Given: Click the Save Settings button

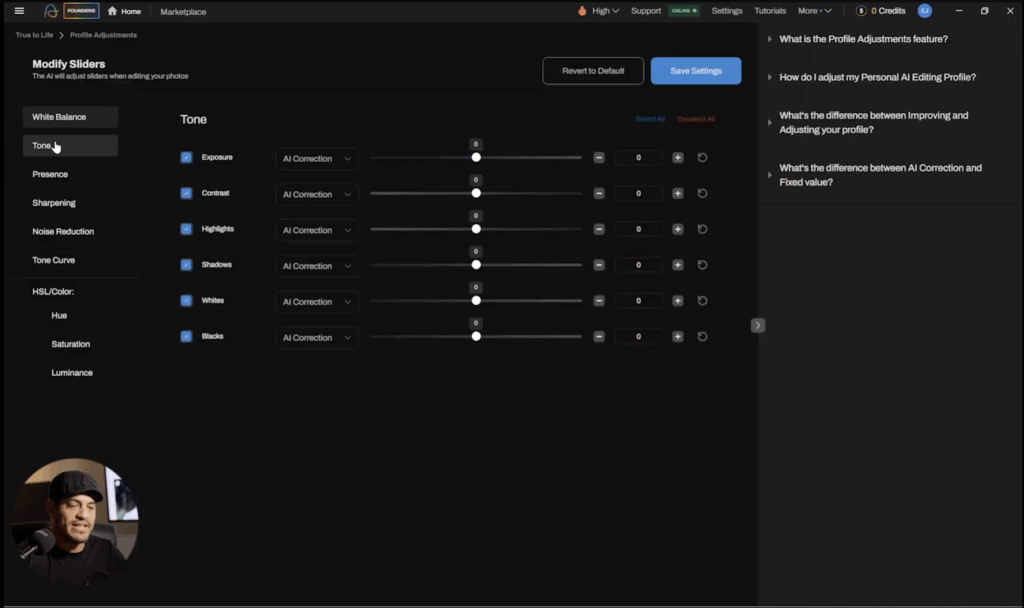Looking at the screenshot, I should pos(696,70).
